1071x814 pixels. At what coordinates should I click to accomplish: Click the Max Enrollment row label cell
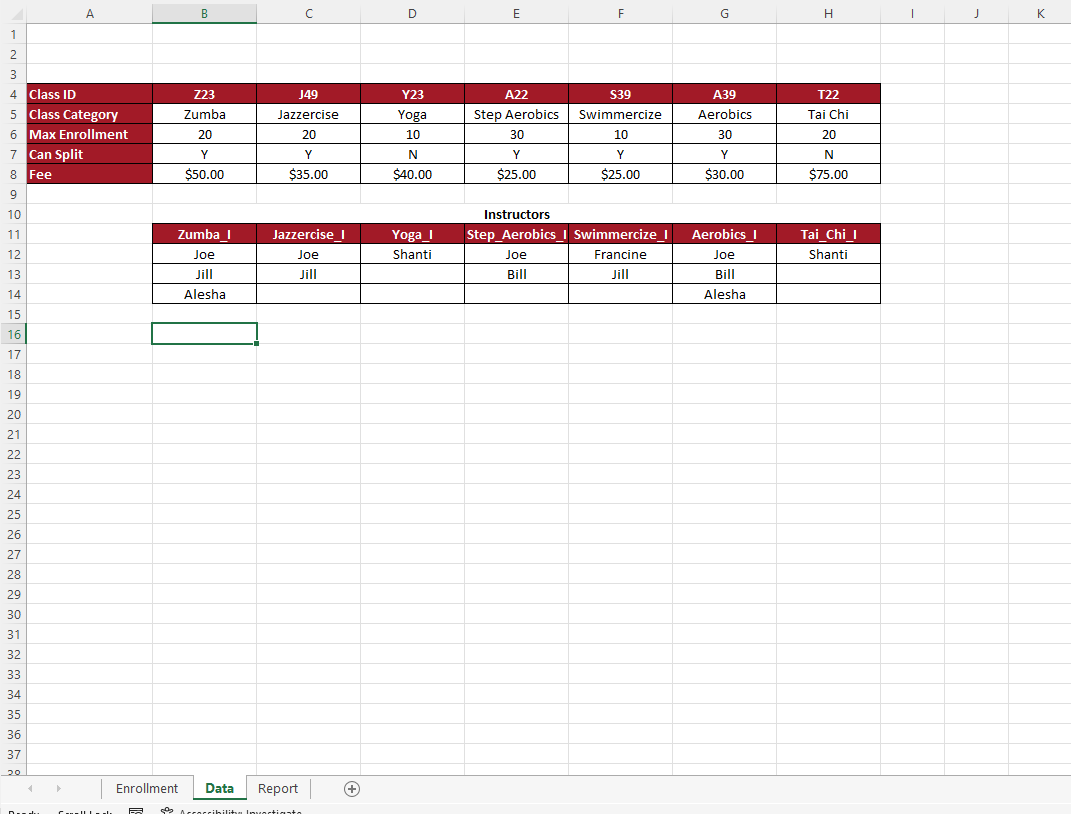(89, 134)
